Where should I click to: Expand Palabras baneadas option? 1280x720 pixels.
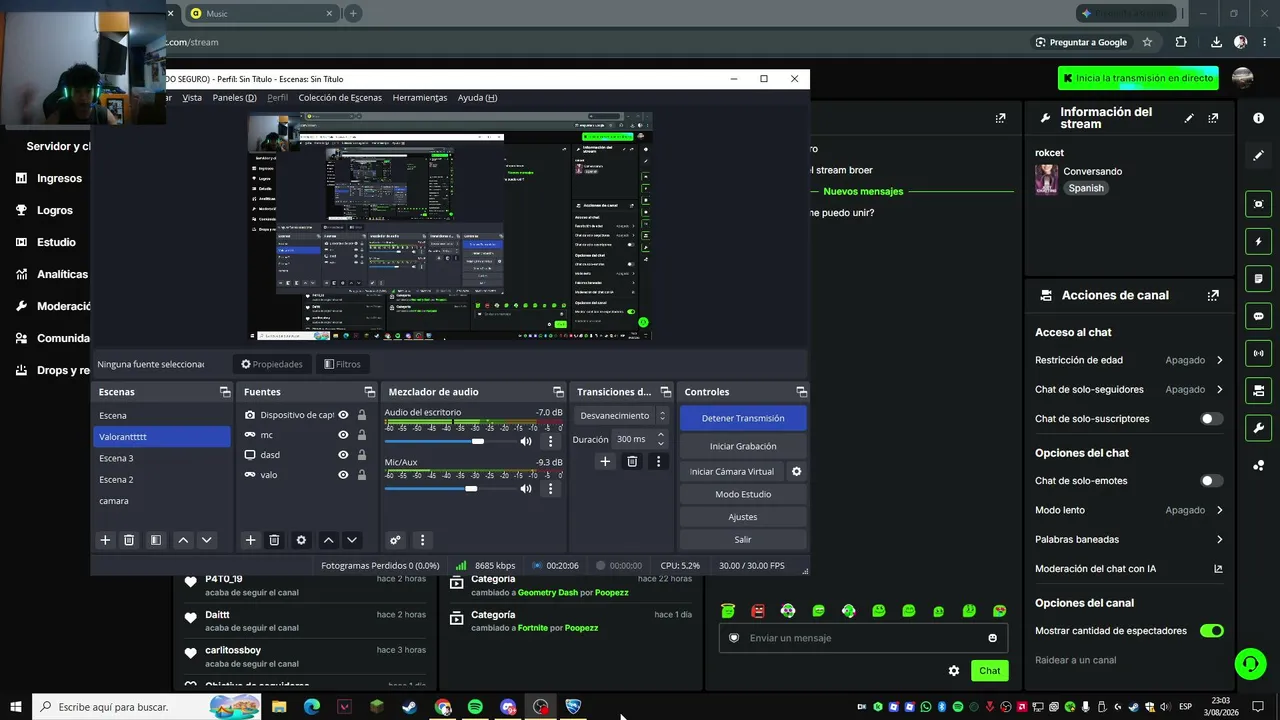click(x=1220, y=539)
